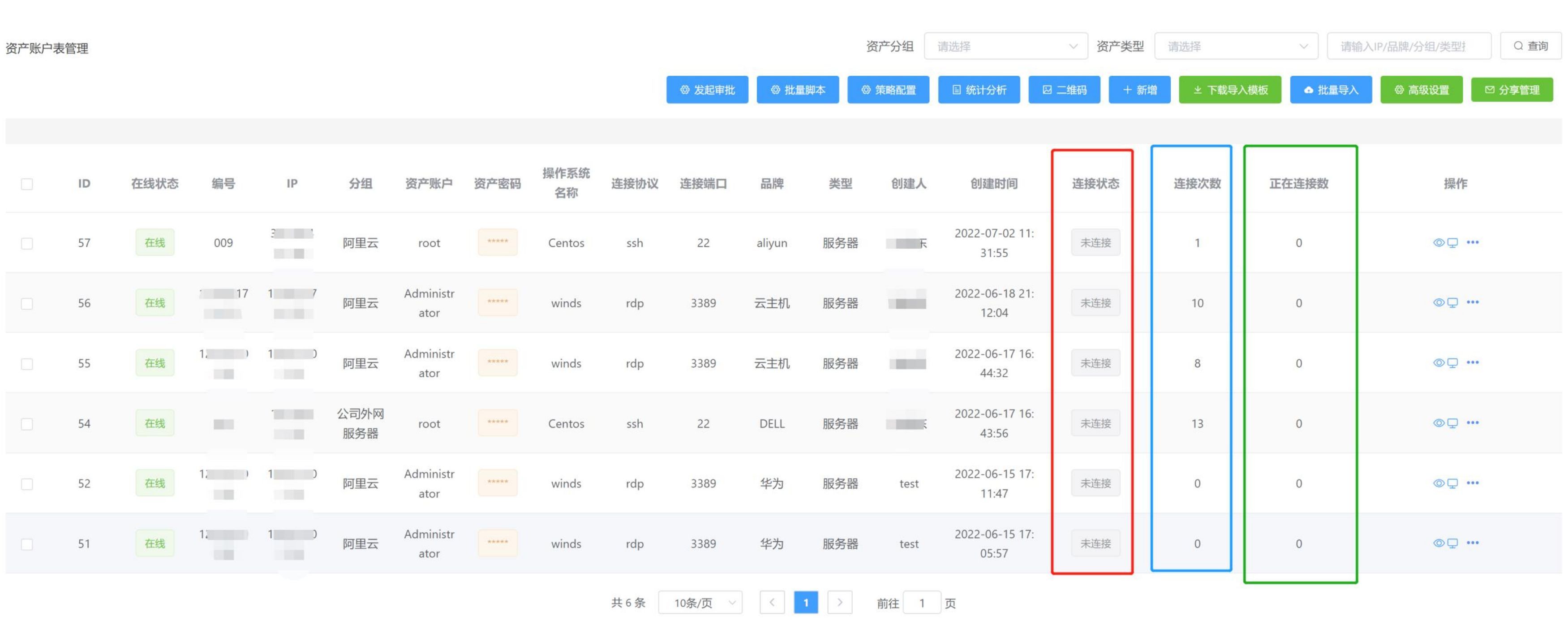Check the row with ID 56
This screenshot has width=1568, height=638.
tap(27, 304)
